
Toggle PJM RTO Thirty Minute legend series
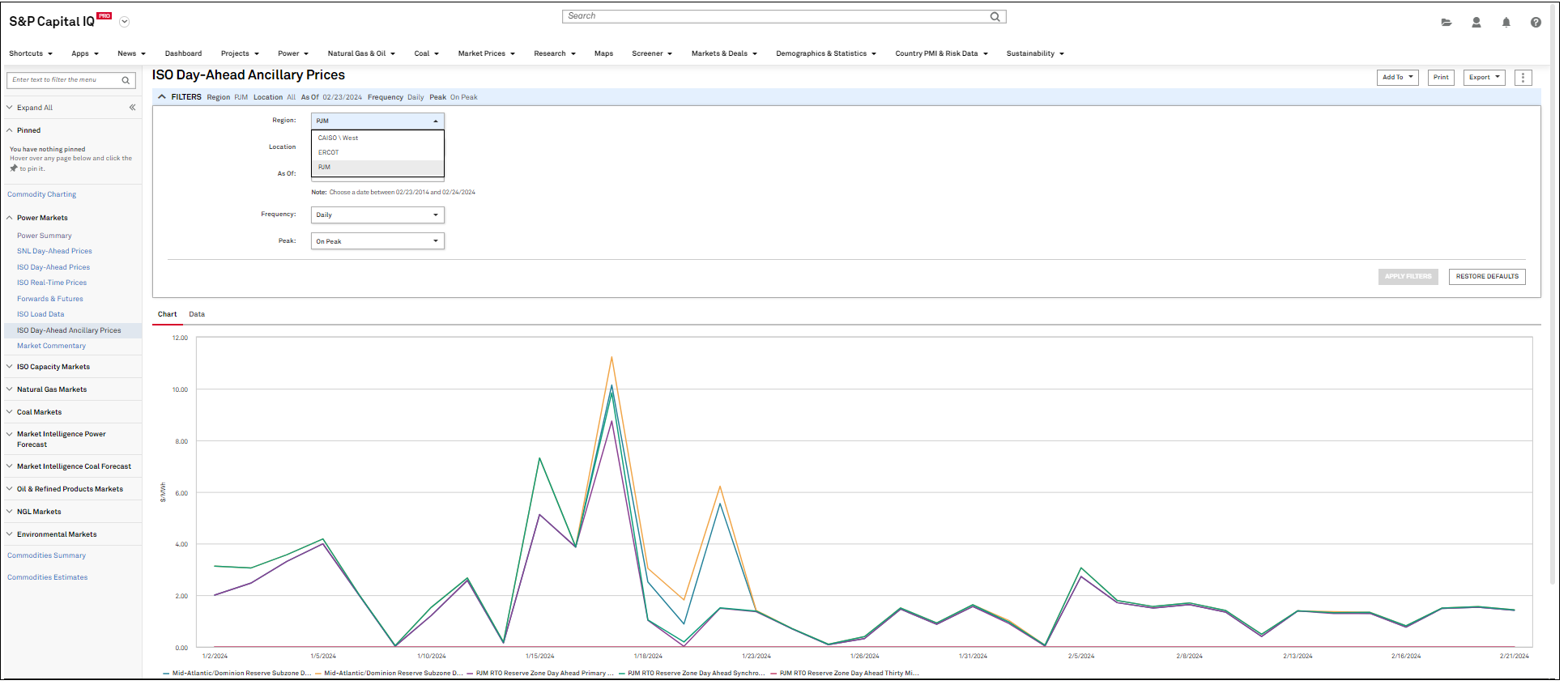(x=845, y=673)
